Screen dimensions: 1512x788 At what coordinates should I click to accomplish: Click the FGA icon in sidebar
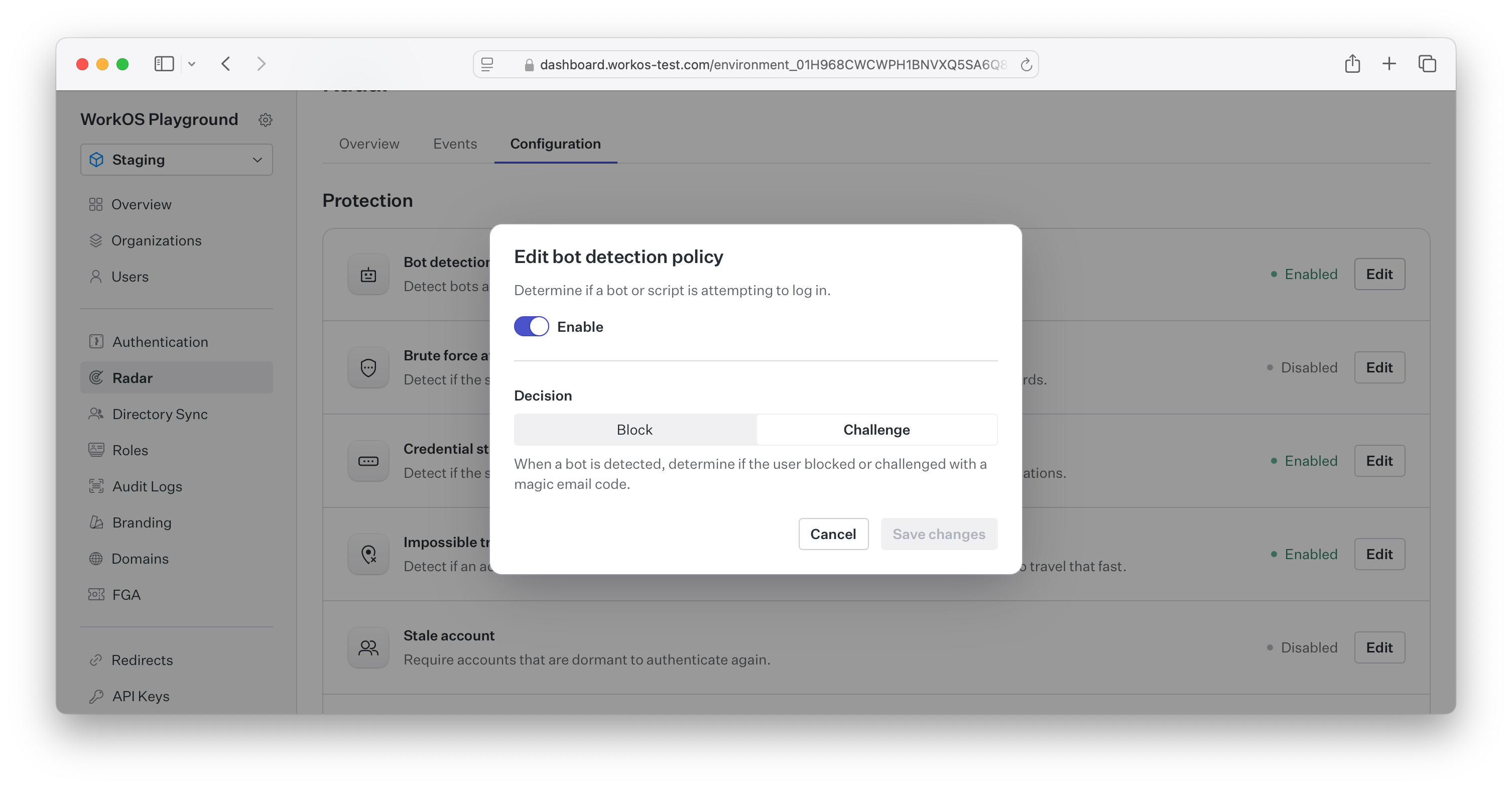(97, 594)
